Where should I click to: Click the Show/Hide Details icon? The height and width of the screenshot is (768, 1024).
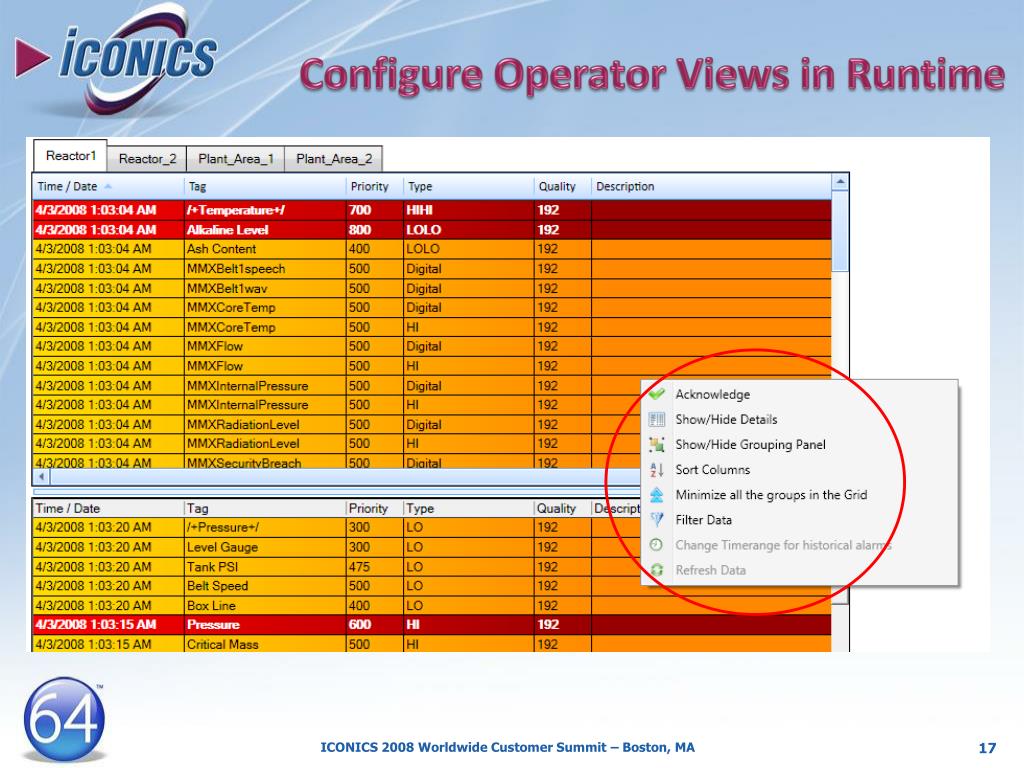656,419
